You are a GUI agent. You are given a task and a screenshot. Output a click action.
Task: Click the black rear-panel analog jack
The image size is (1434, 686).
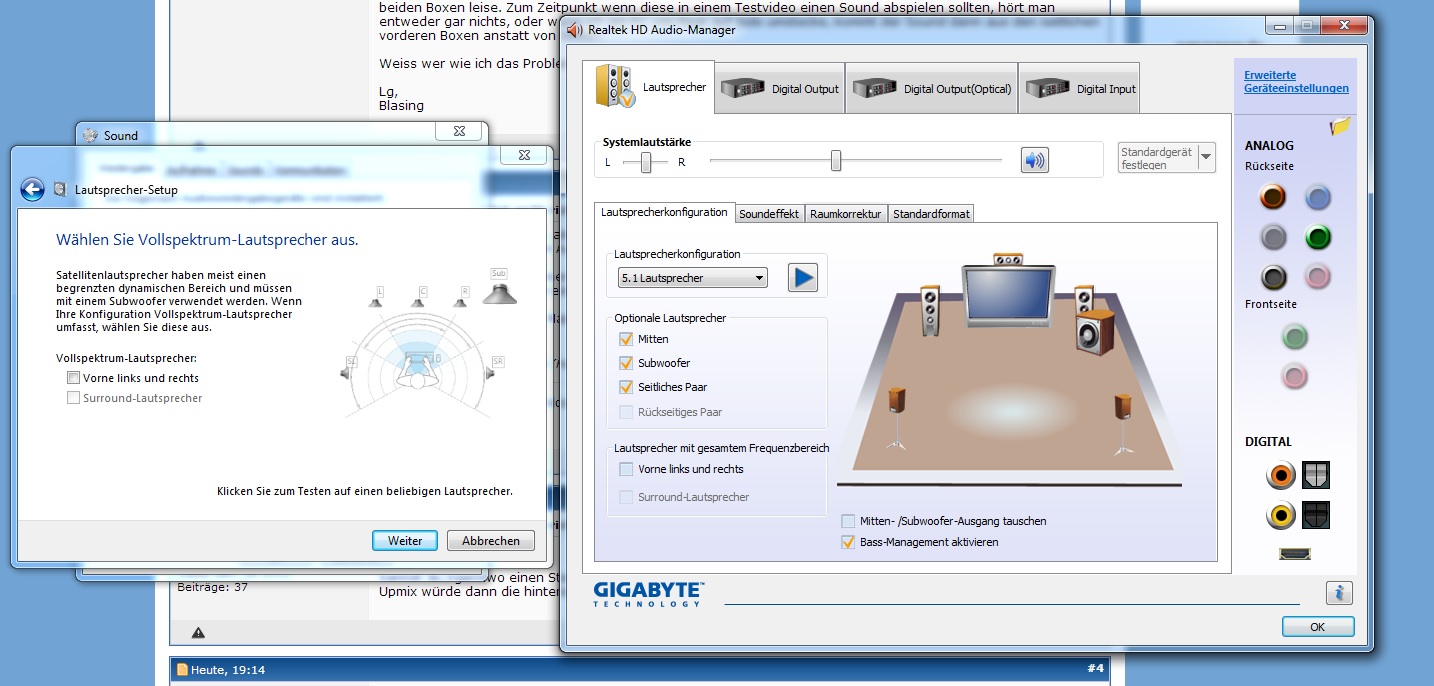[1273, 277]
